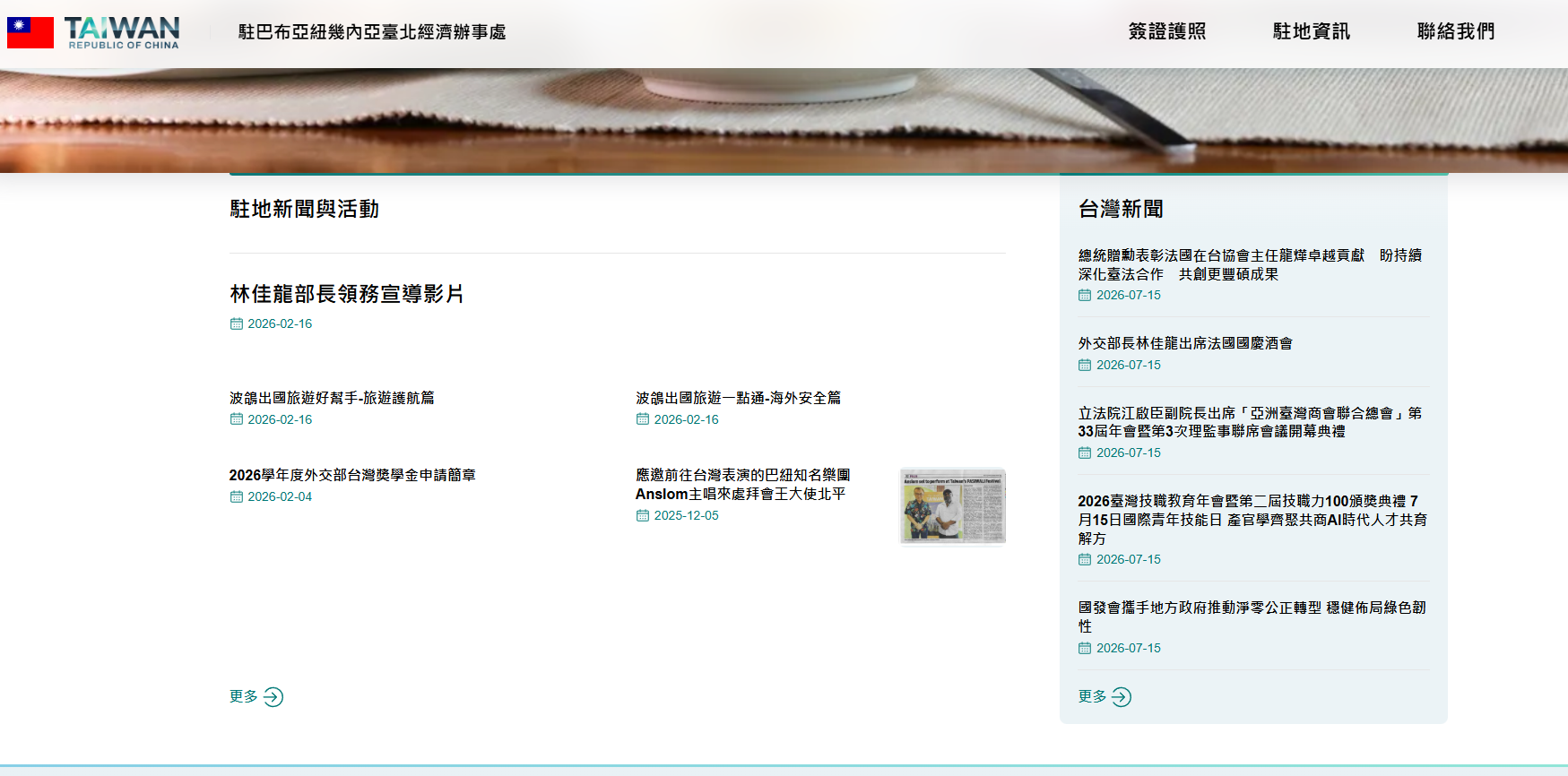
Task: Open article 波鴿出國旅遊好幫手-旅遊護航篇
Action: click(332, 398)
